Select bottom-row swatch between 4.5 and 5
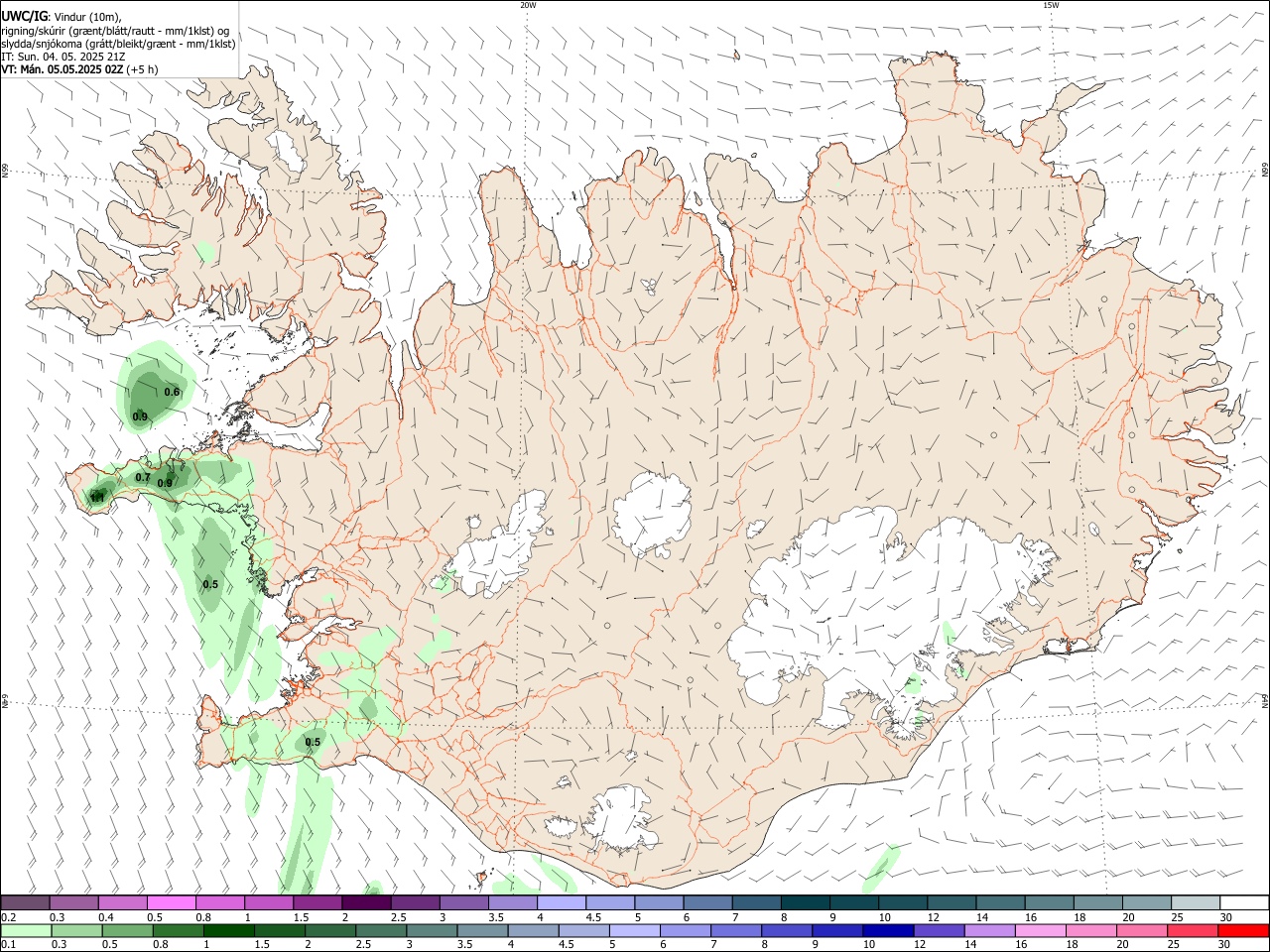The image size is (1270, 952). click(x=584, y=930)
